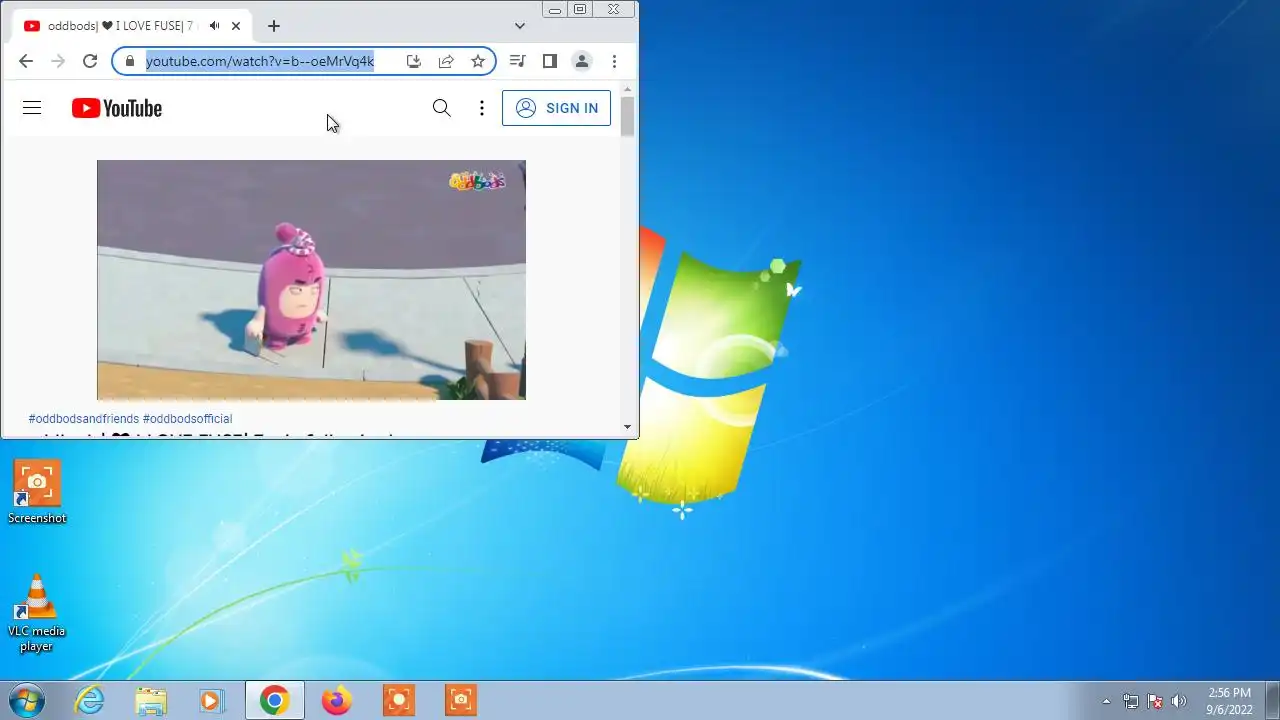Click the address bar URL
The image size is (1280, 720).
click(x=260, y=61)
